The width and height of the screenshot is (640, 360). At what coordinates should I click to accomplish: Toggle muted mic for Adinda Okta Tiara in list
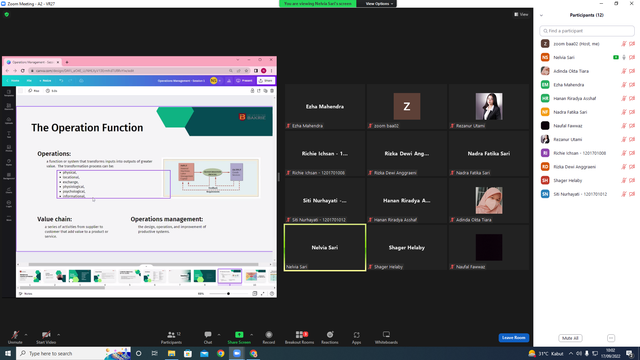click(x=624, y=71)
